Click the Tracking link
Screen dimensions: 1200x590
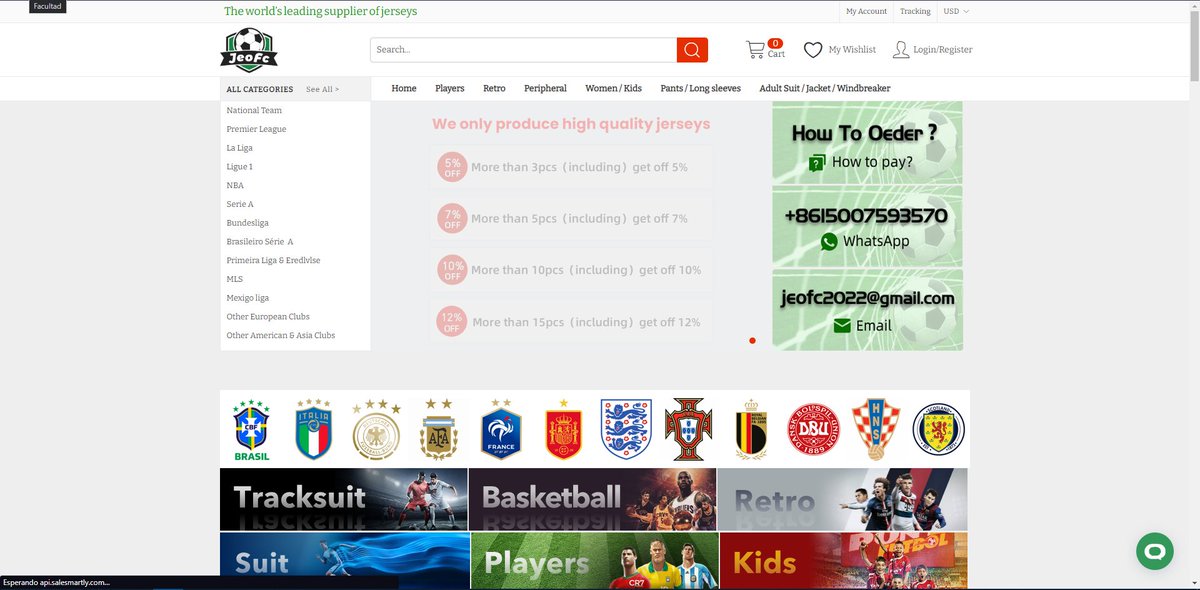point(915,11)
